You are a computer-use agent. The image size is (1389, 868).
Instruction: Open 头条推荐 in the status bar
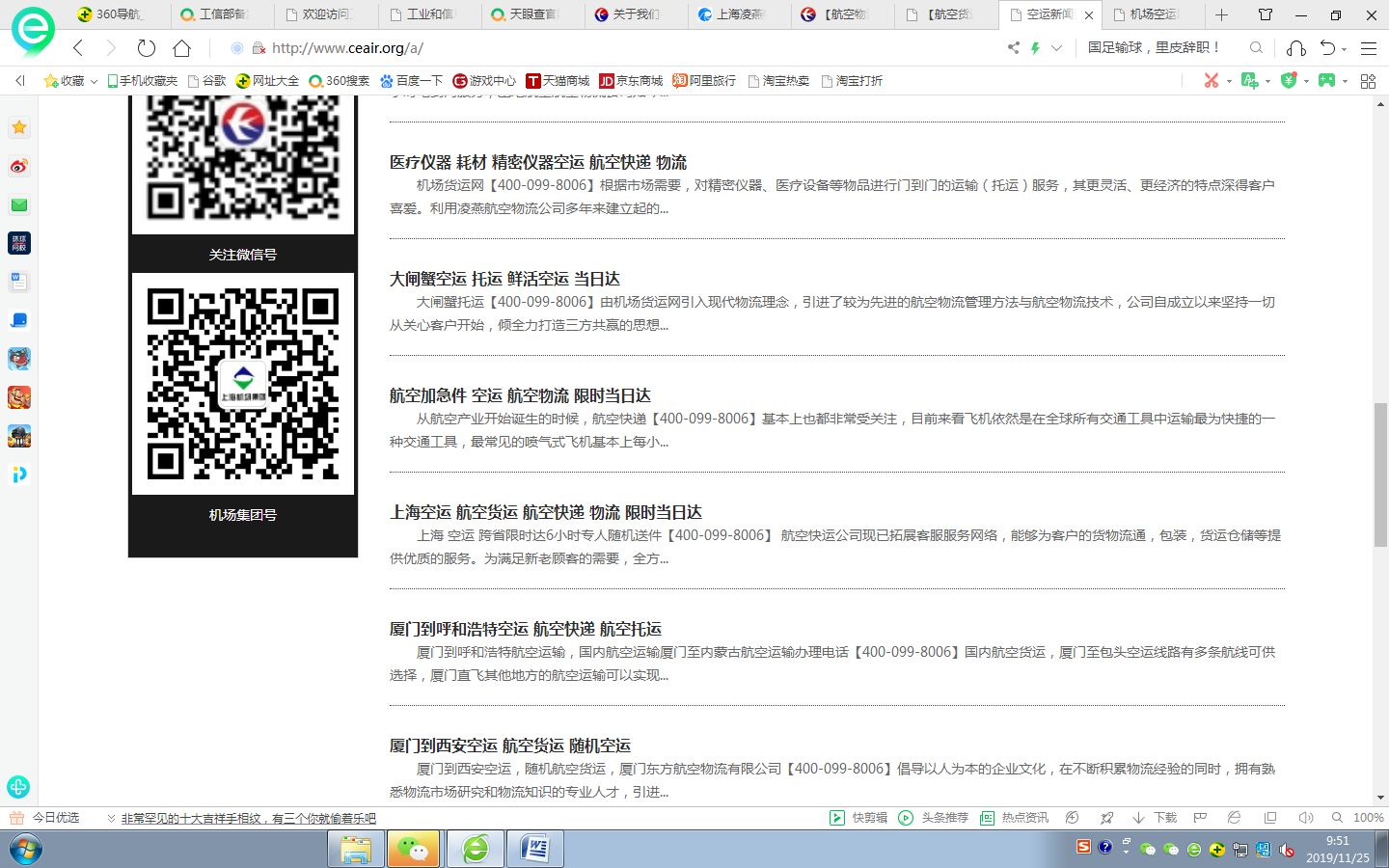click(x=933, y=818)
